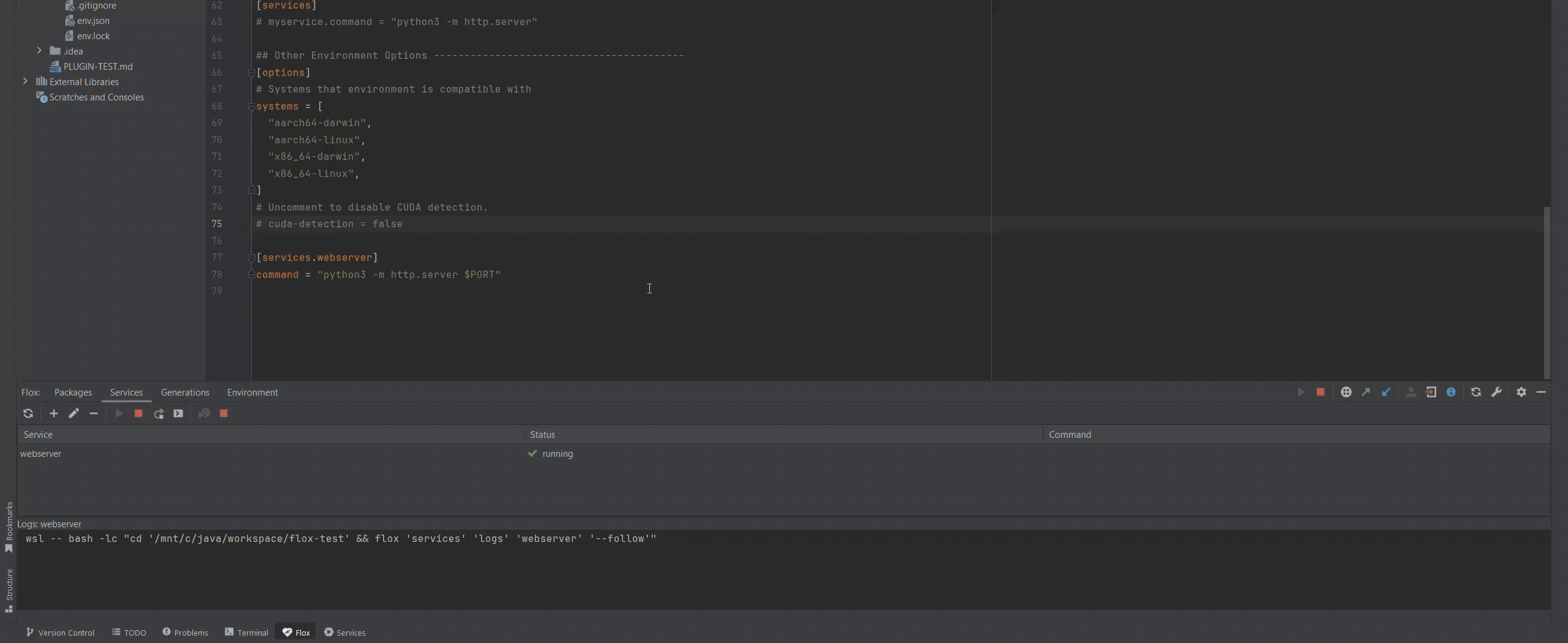Collapse the systems array fold marker
Image resolution: width=1568 pixels, height=643 pixels.
[x=251, y=107]
